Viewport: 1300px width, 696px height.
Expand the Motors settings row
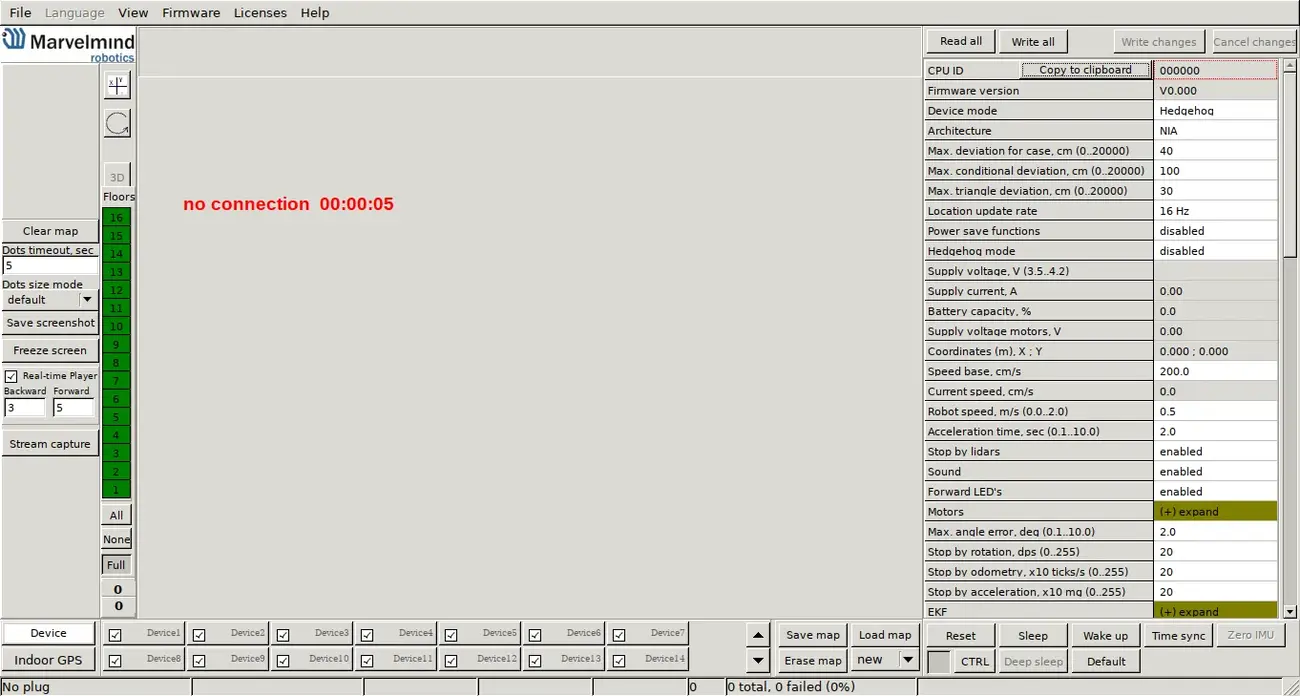tap(1215, 512)
